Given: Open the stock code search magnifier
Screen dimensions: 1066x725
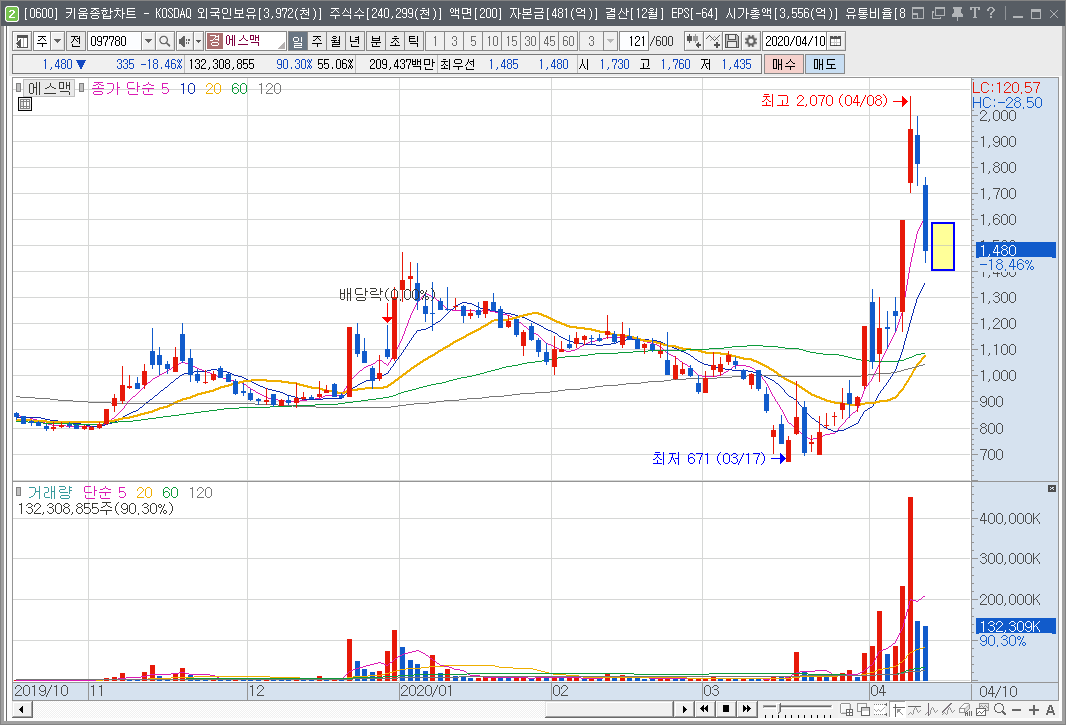Looking at the screenshot, I should [x=165, y=41].
